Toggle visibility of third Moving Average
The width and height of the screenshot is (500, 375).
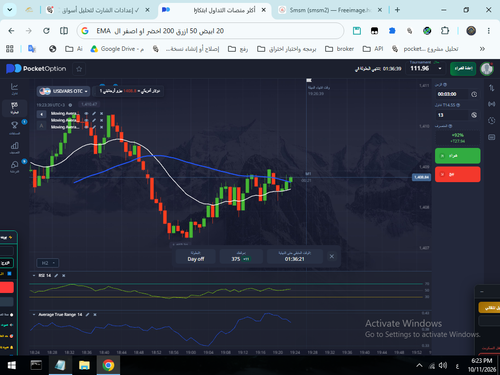(x=86, y=127)
